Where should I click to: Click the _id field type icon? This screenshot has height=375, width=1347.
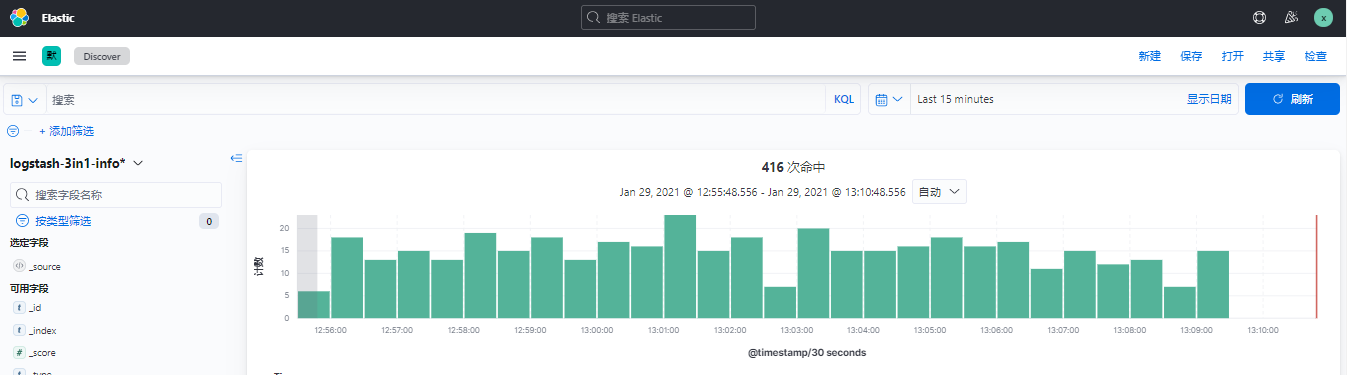(18, 308)
